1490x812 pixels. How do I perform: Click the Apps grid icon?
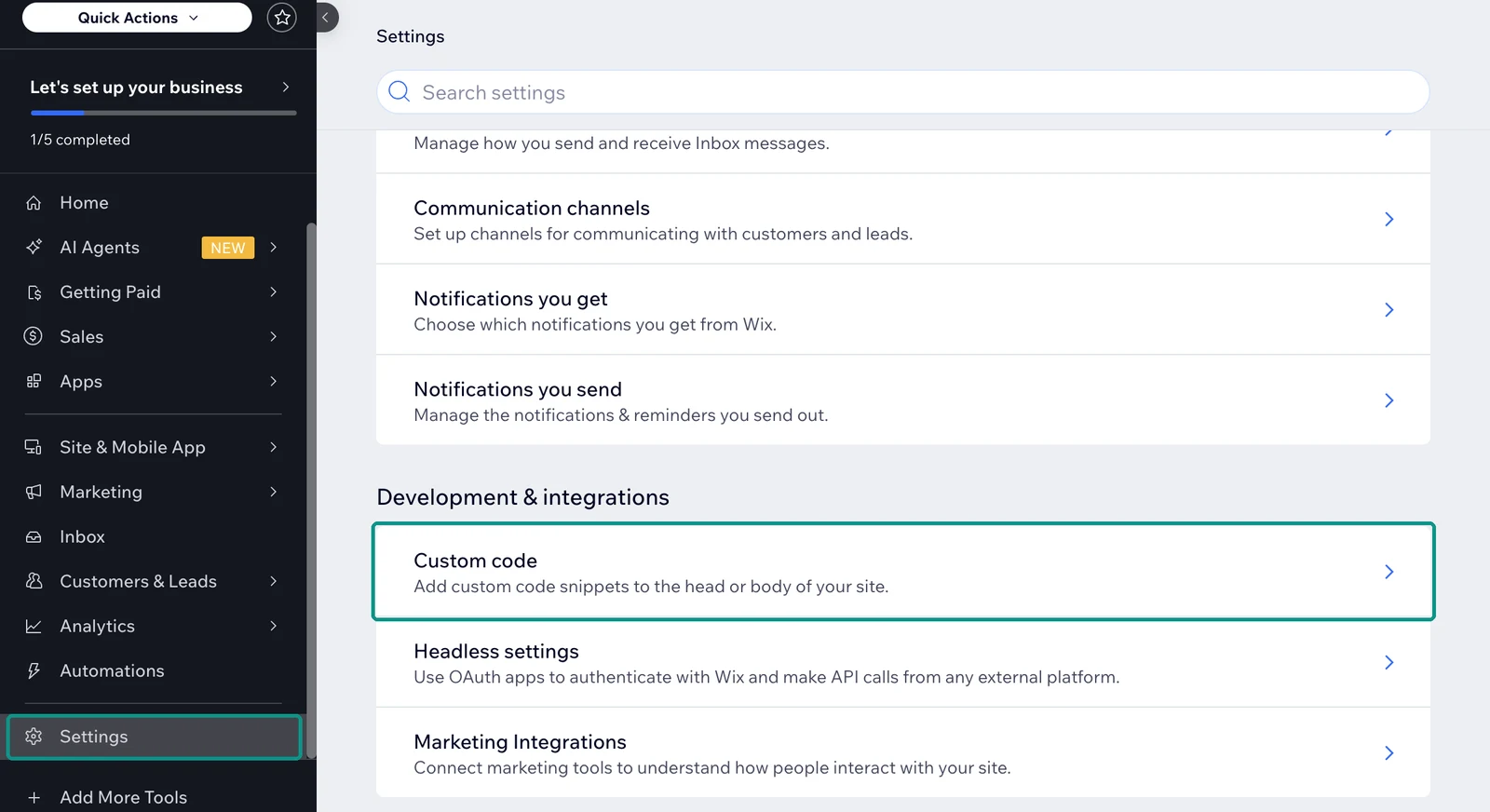pyautogui.click(x=34, y=382)
